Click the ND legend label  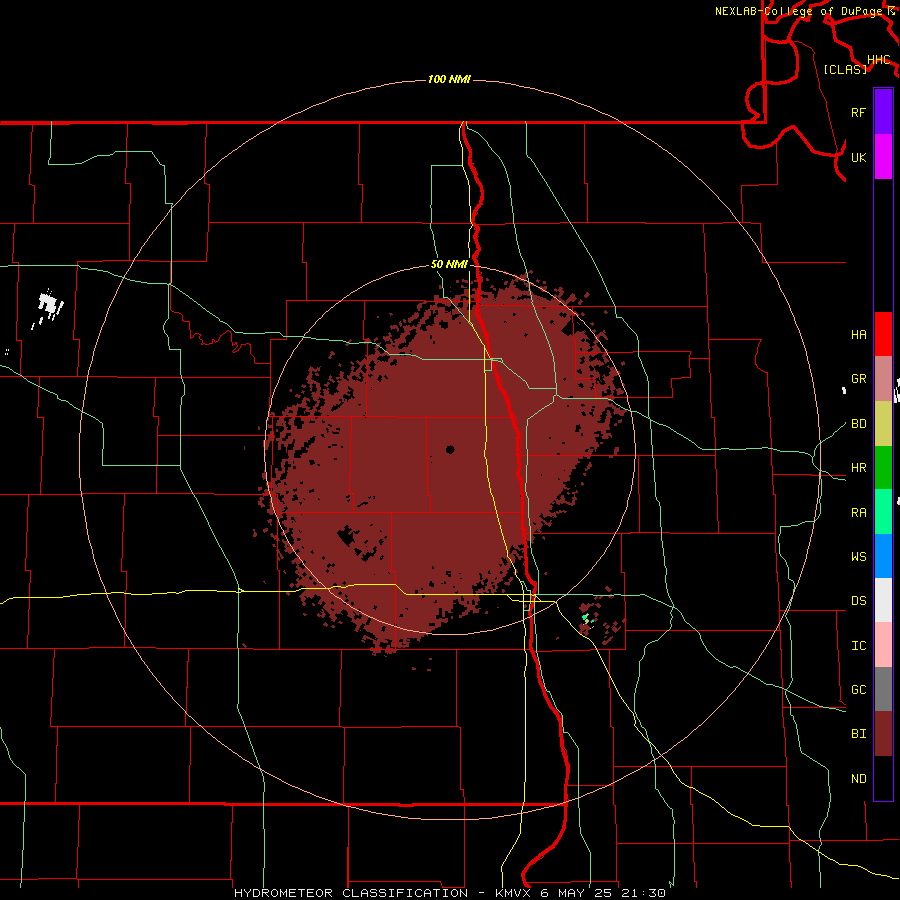click(x=859, y=779)
